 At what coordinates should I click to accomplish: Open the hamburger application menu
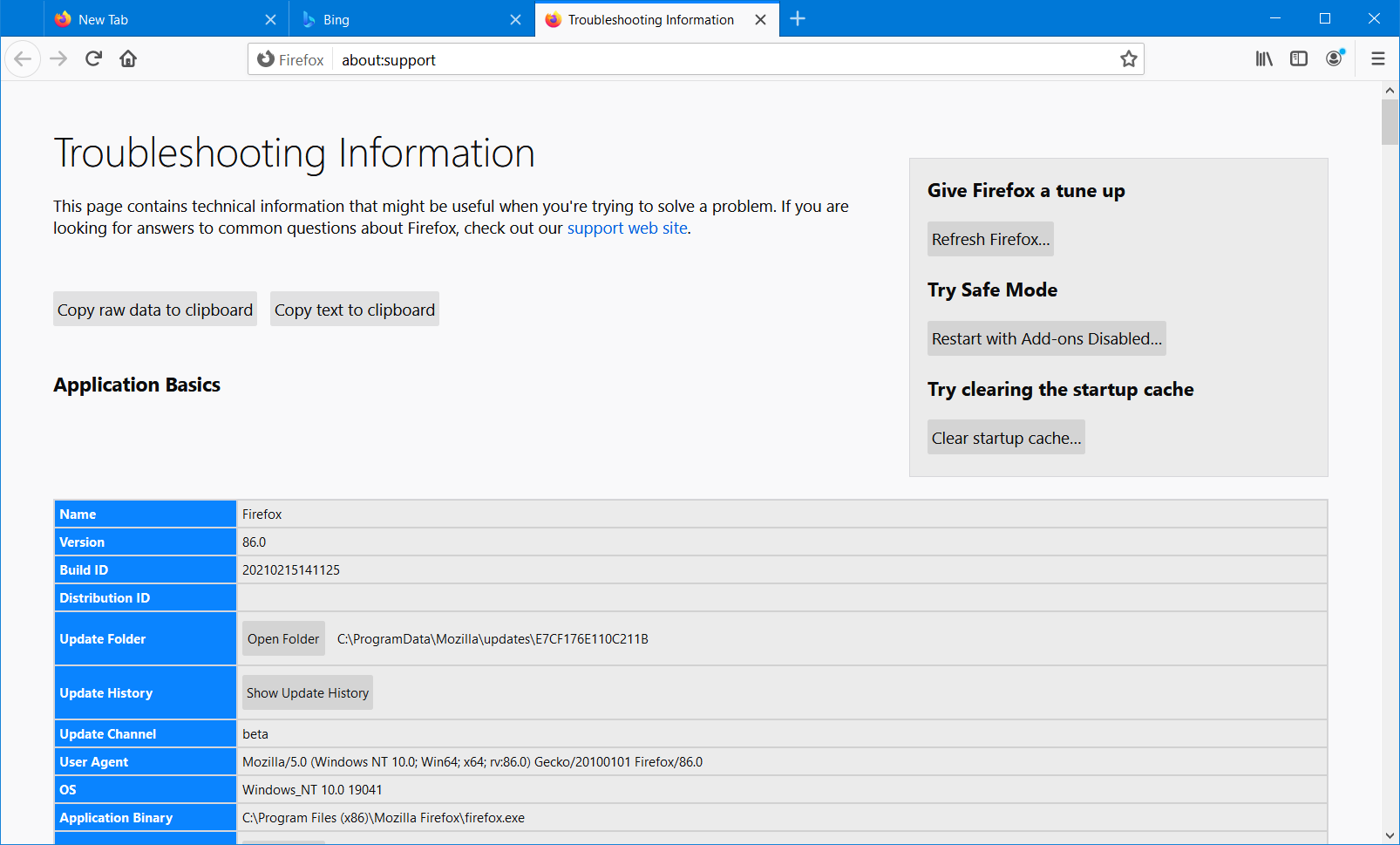(x=1378, y=59)
